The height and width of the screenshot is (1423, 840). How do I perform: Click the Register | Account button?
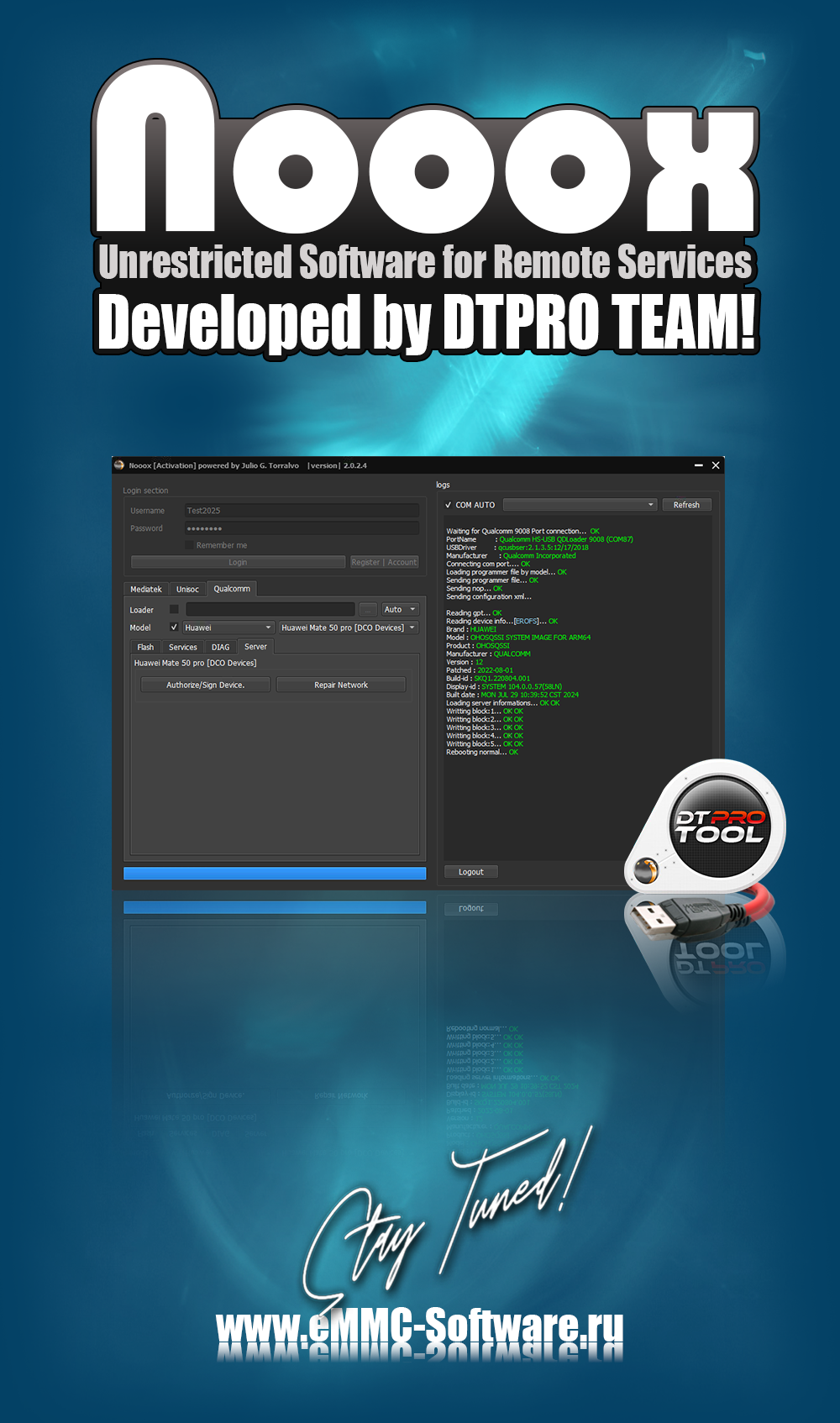[384, 562]
